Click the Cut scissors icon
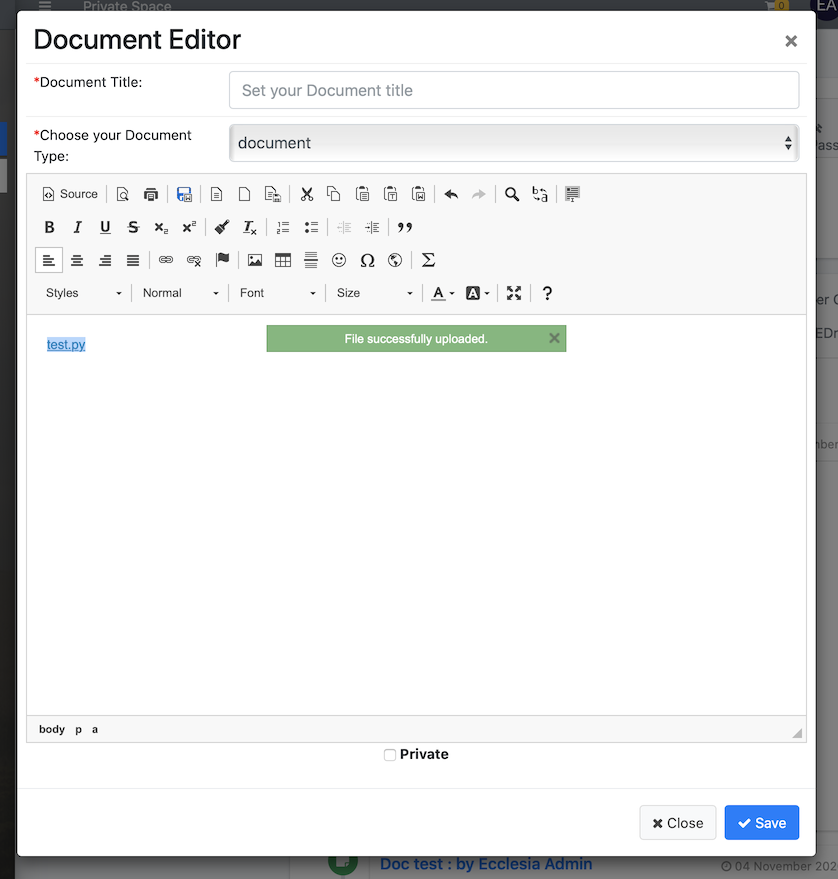The image size is (838, 879). click(306, 194)
